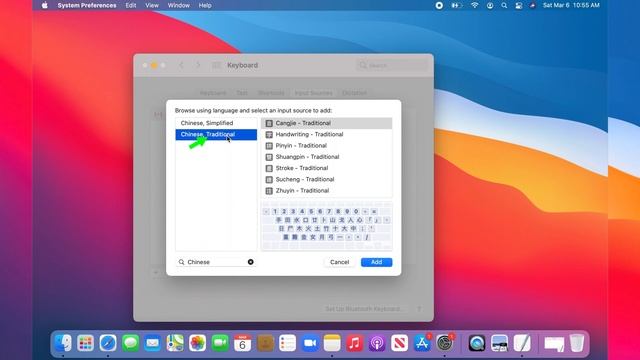Open the Edit menu
This screenshot has height=360, width=640.
(x=131, y=5)
